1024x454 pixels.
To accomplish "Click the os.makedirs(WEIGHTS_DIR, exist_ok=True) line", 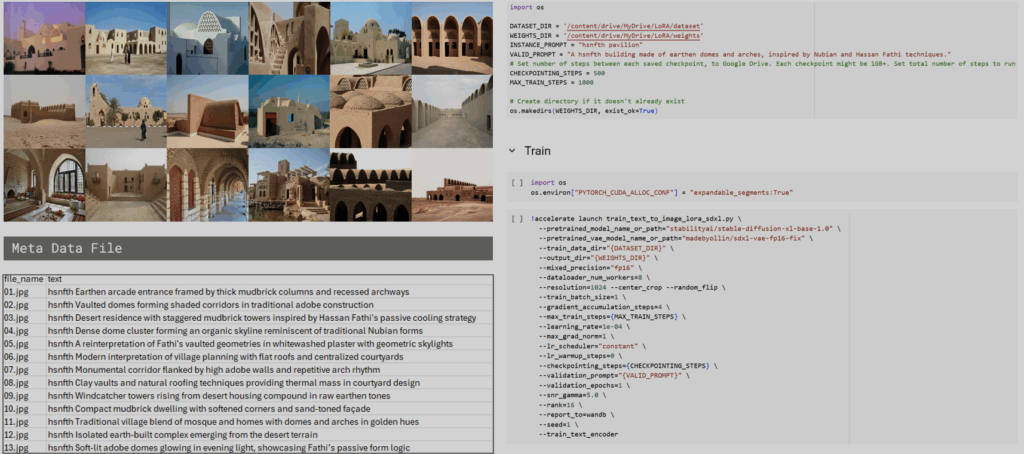I will pyautogui.click(x=583, y=111).
